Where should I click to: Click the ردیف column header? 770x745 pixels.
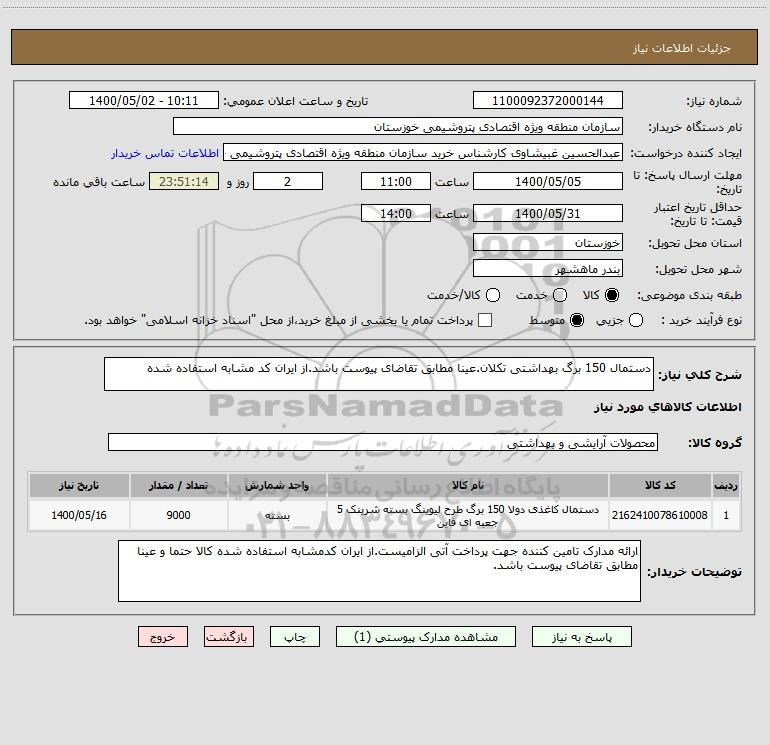pyautogui.click(x=726, y=485)
